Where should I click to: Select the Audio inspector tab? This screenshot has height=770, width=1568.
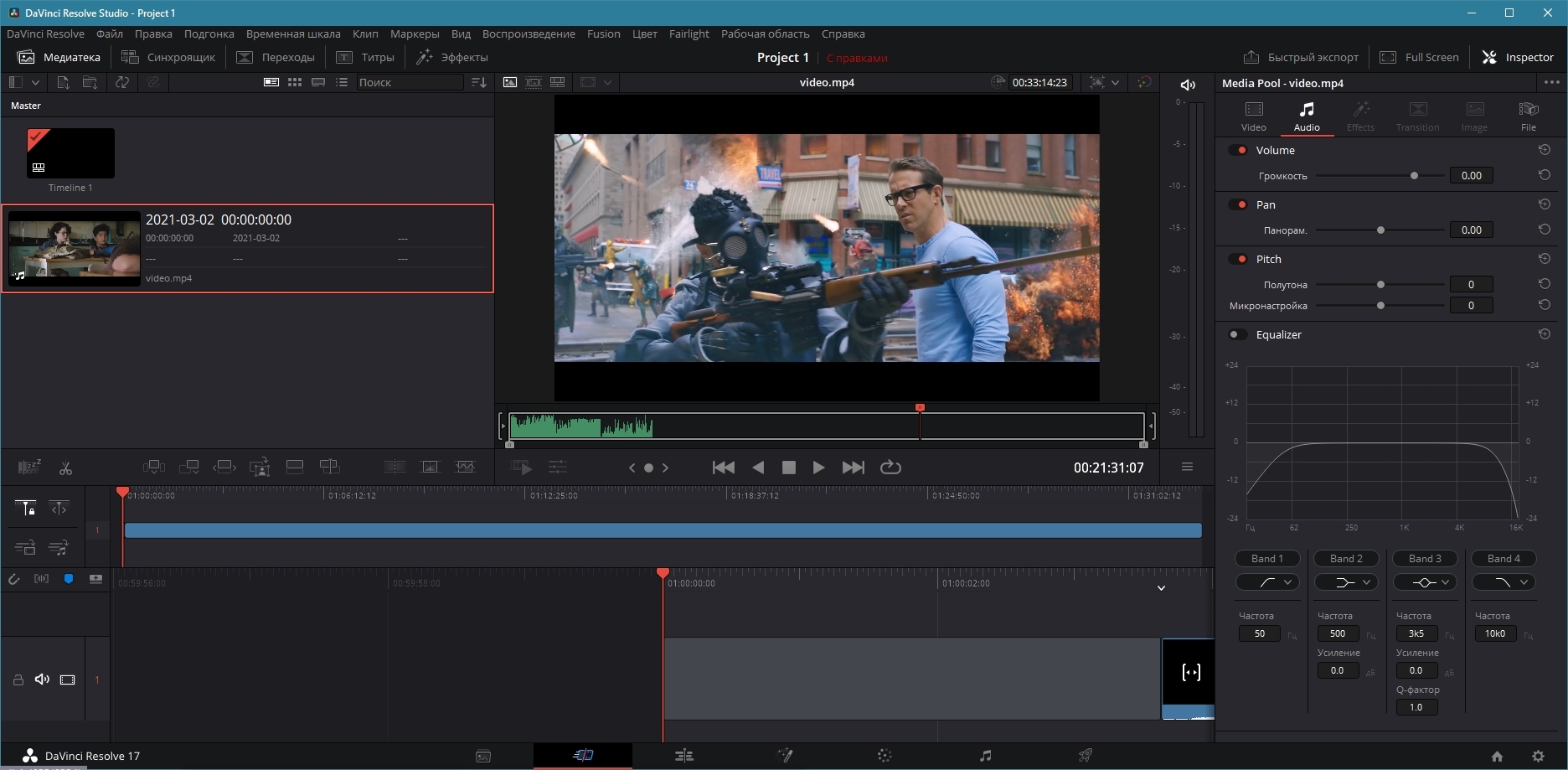[1307, 116]
